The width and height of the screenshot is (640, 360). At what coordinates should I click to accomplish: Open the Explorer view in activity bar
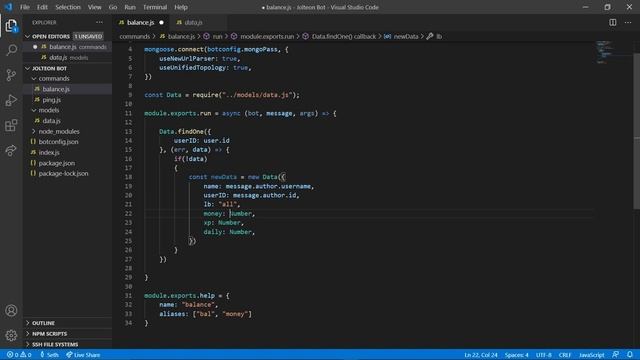11,26
